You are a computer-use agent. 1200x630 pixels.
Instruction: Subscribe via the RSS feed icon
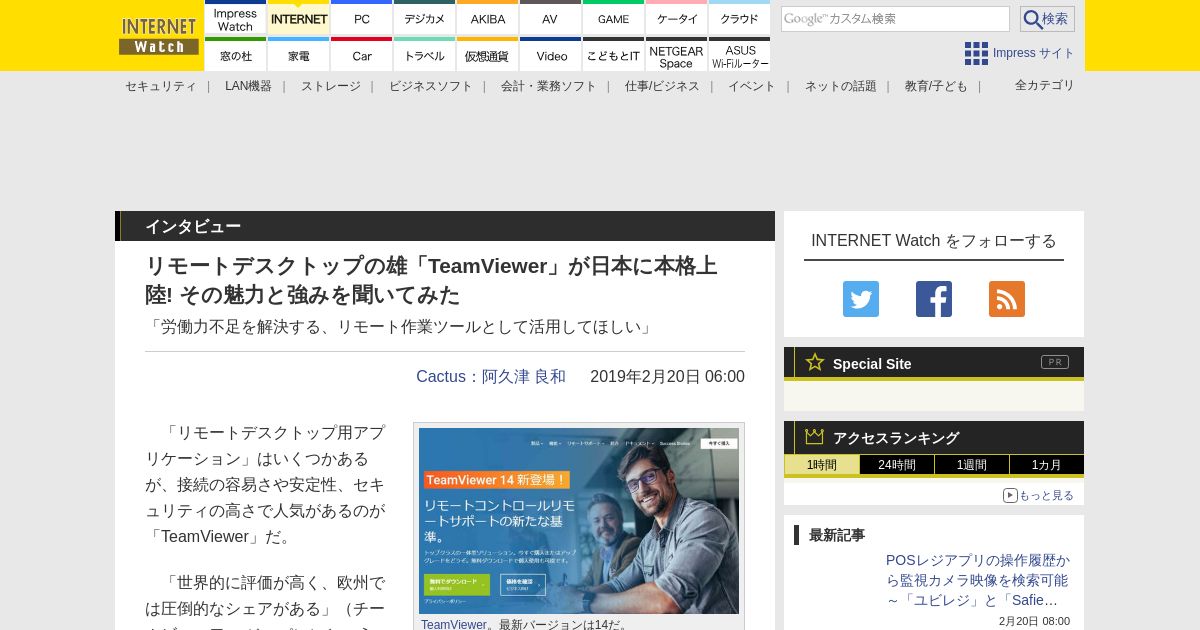pos(1007,299)
